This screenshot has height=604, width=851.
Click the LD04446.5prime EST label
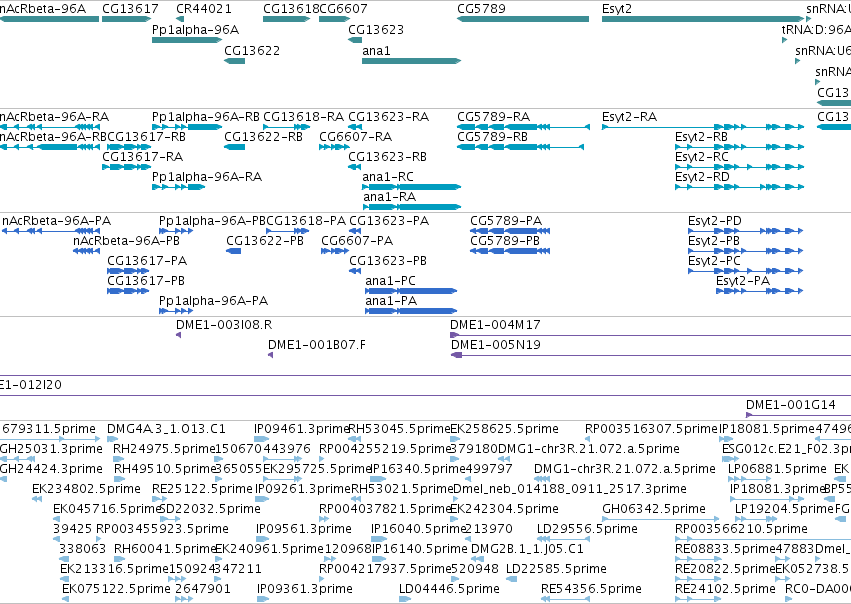point(449,589)
